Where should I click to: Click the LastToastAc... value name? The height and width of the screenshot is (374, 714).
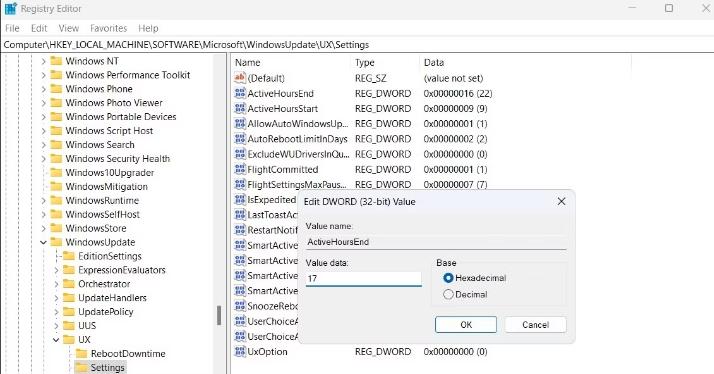(x=272, y=215)
